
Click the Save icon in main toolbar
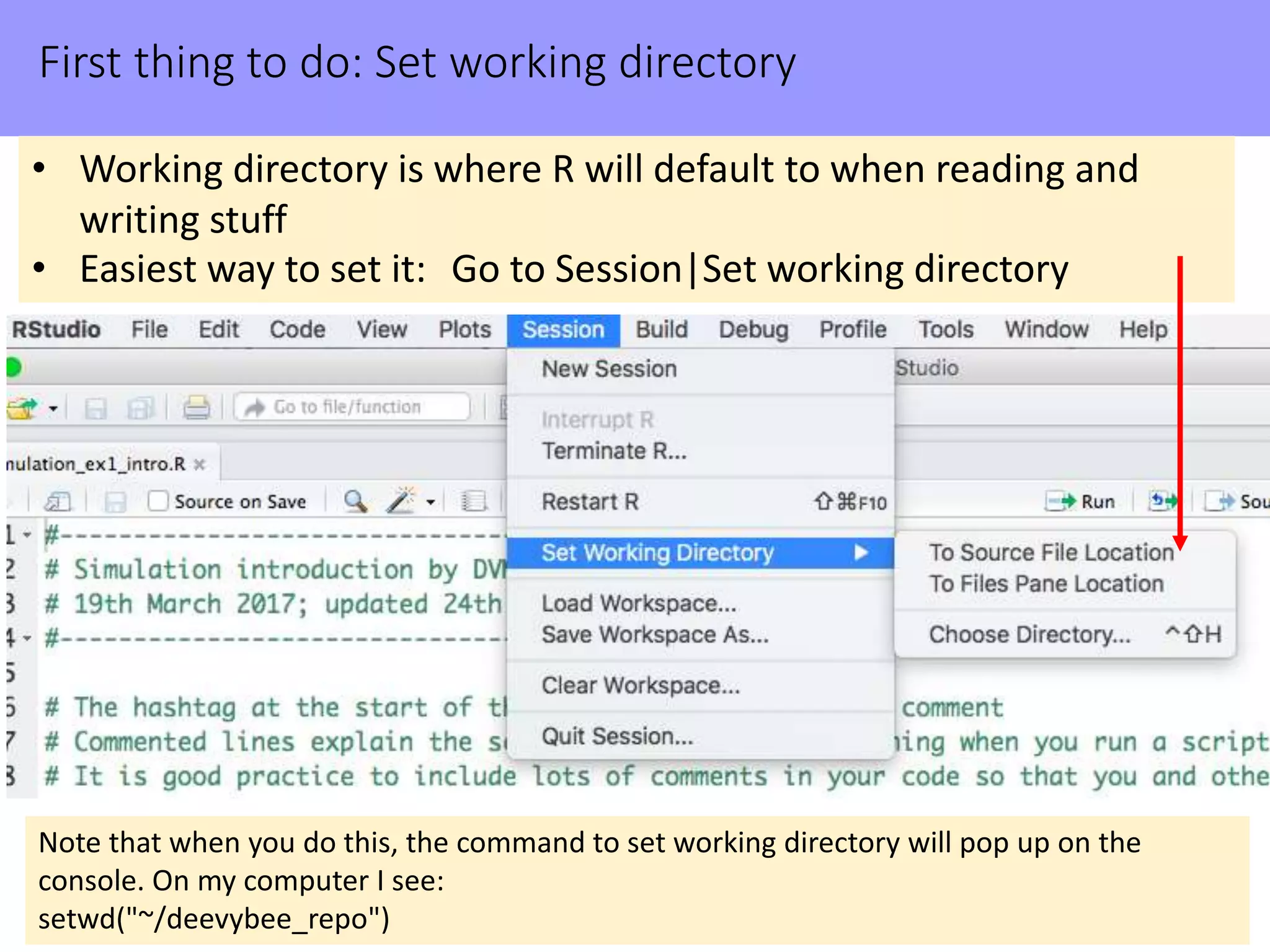tap(95, 408)
